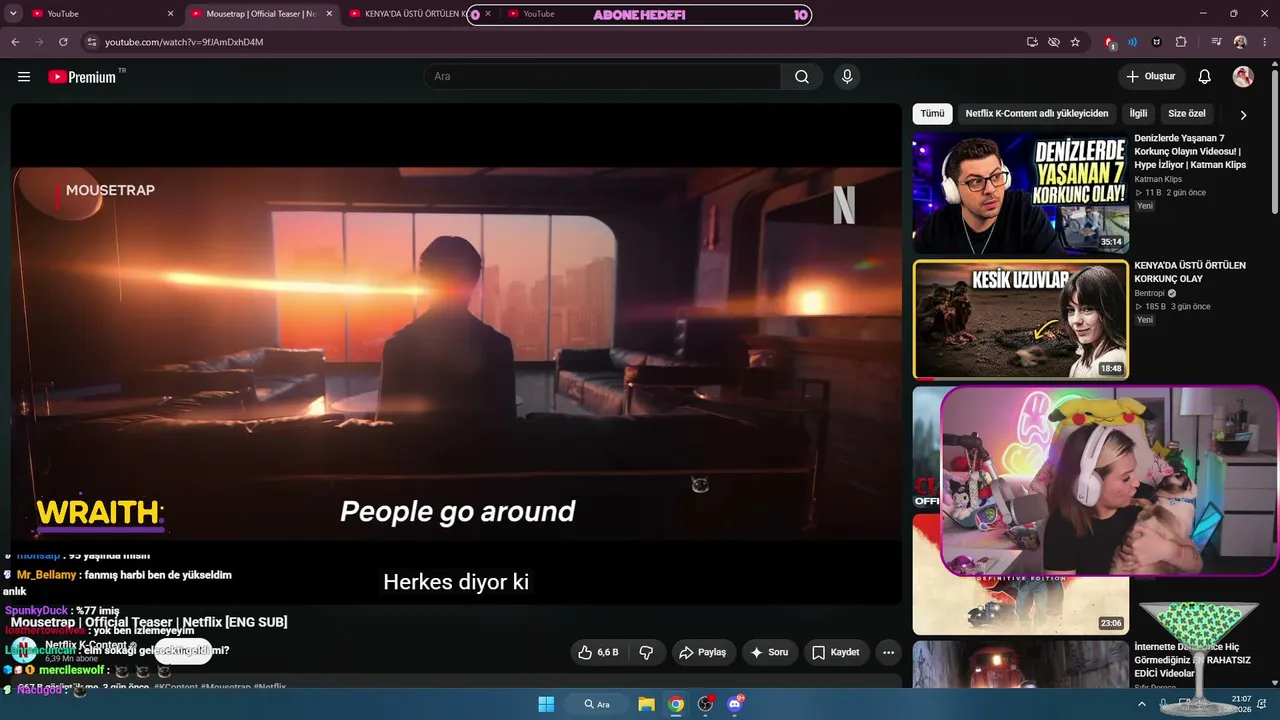1280x720 pixels.
Task: Click the search magnifier button
Action: tap(802, 77)
